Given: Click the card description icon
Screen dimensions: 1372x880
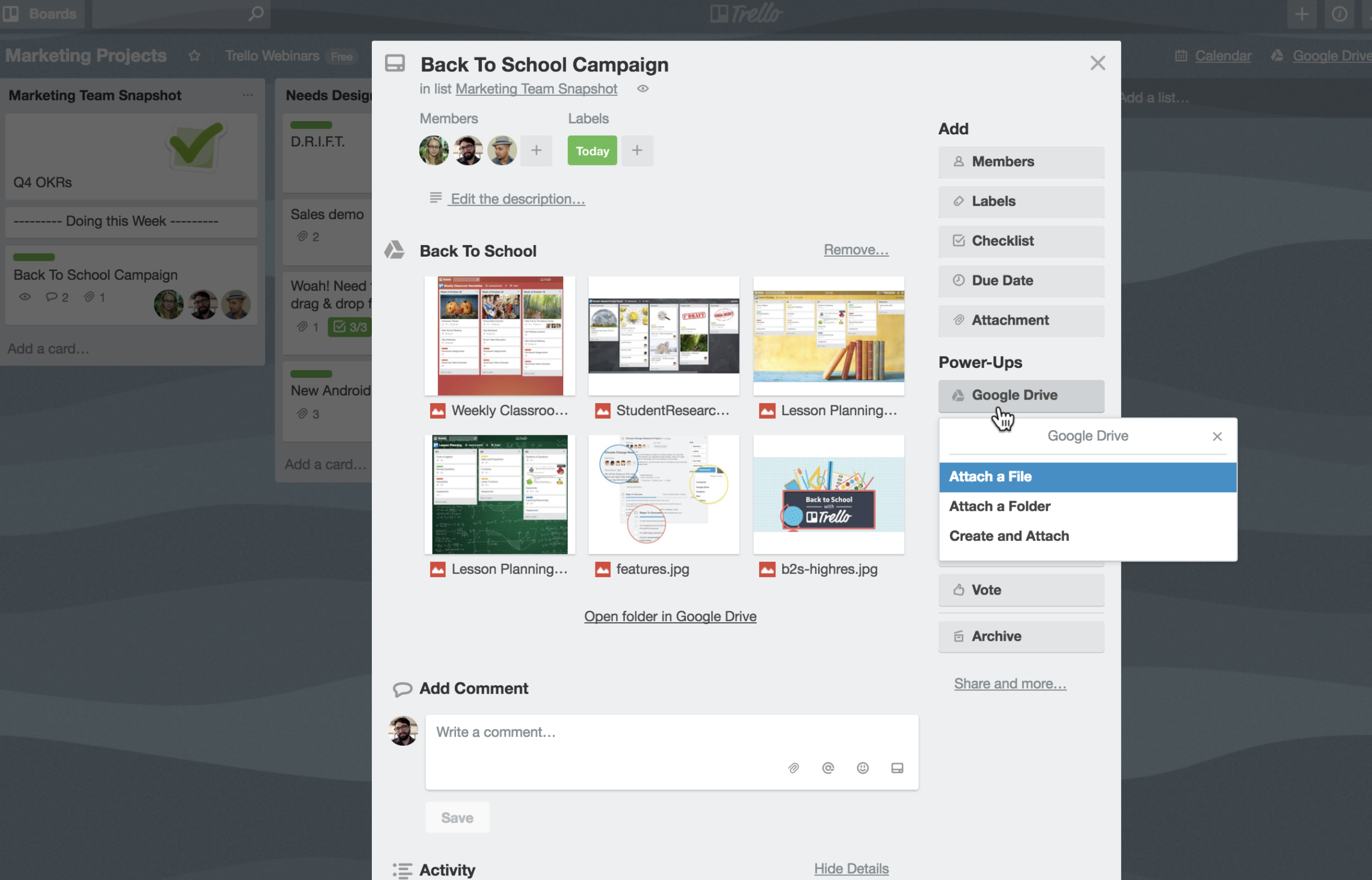Looking at the screenshot, I should pyautogui.click(x=434, y=198).
